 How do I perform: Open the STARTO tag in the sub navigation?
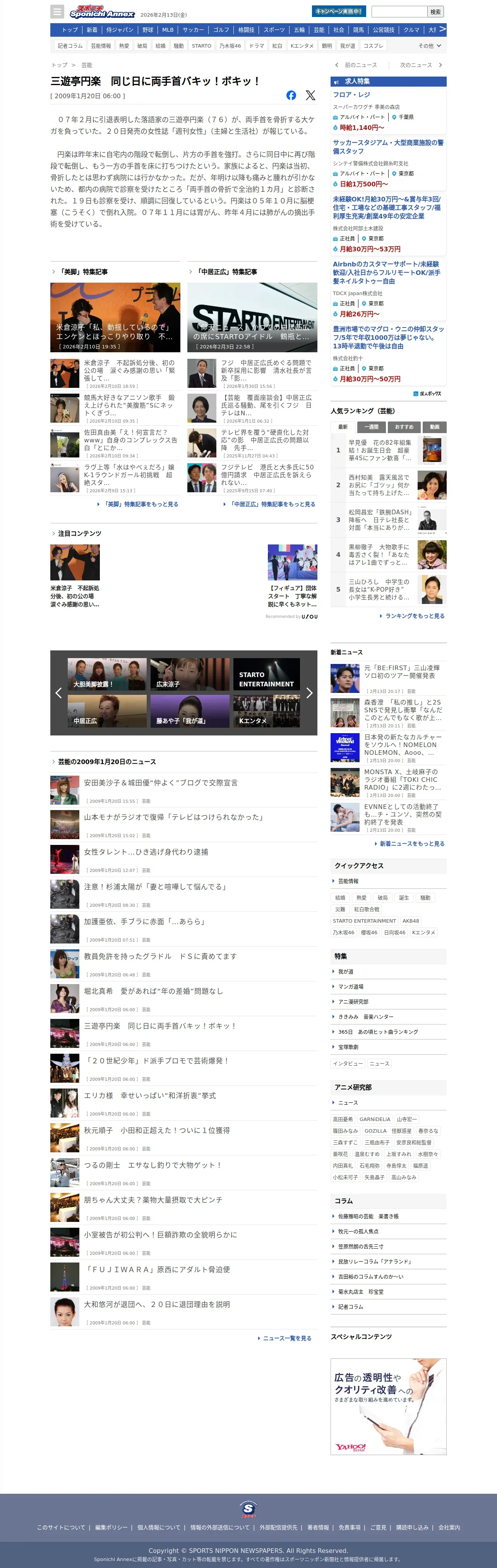pos(202,46)
